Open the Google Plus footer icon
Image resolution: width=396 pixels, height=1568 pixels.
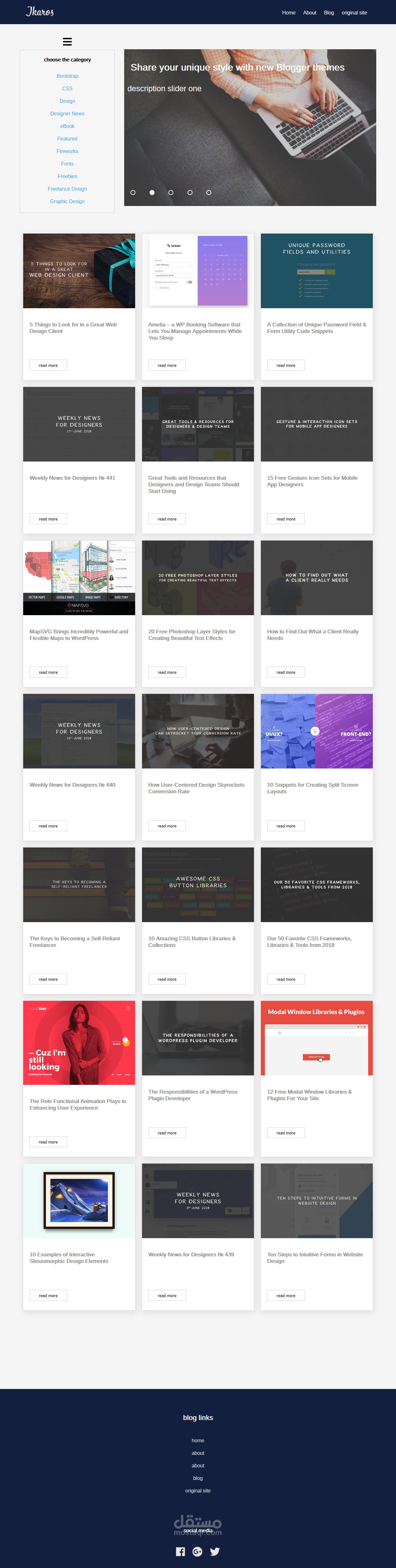pos(197,1552)
